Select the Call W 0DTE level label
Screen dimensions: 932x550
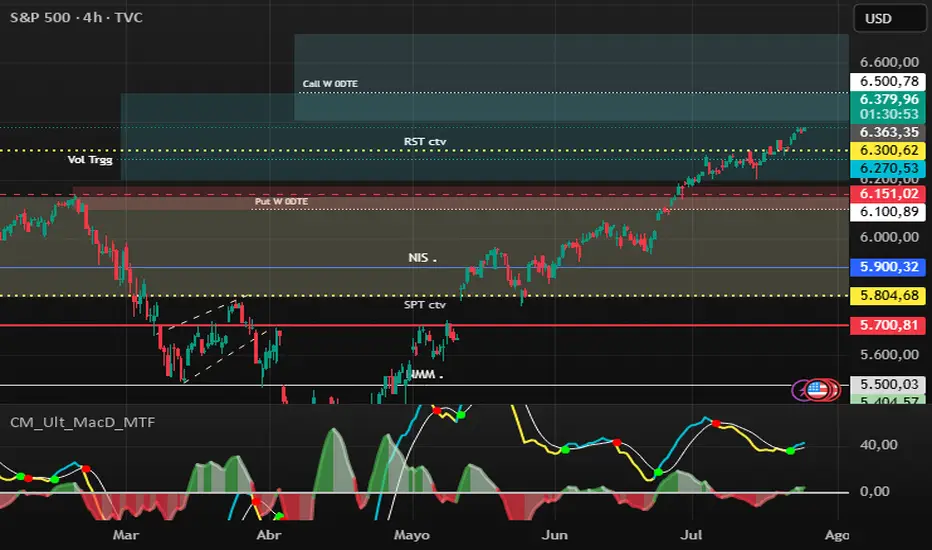coord(330,84)
